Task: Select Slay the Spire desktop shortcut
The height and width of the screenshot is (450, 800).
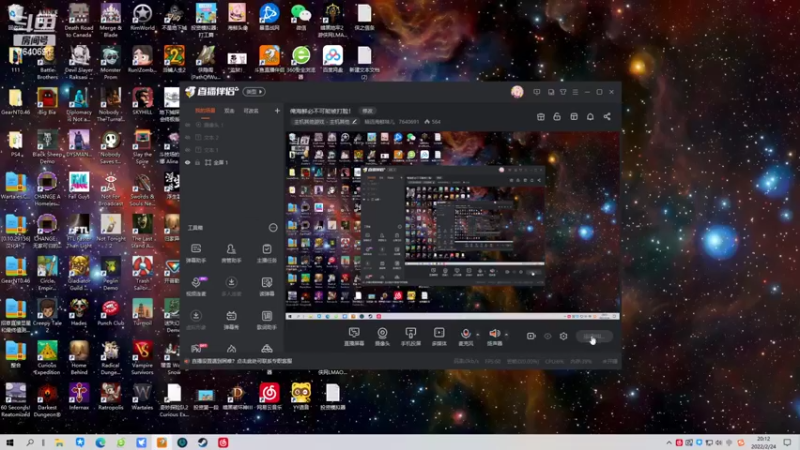Action: 142,147
